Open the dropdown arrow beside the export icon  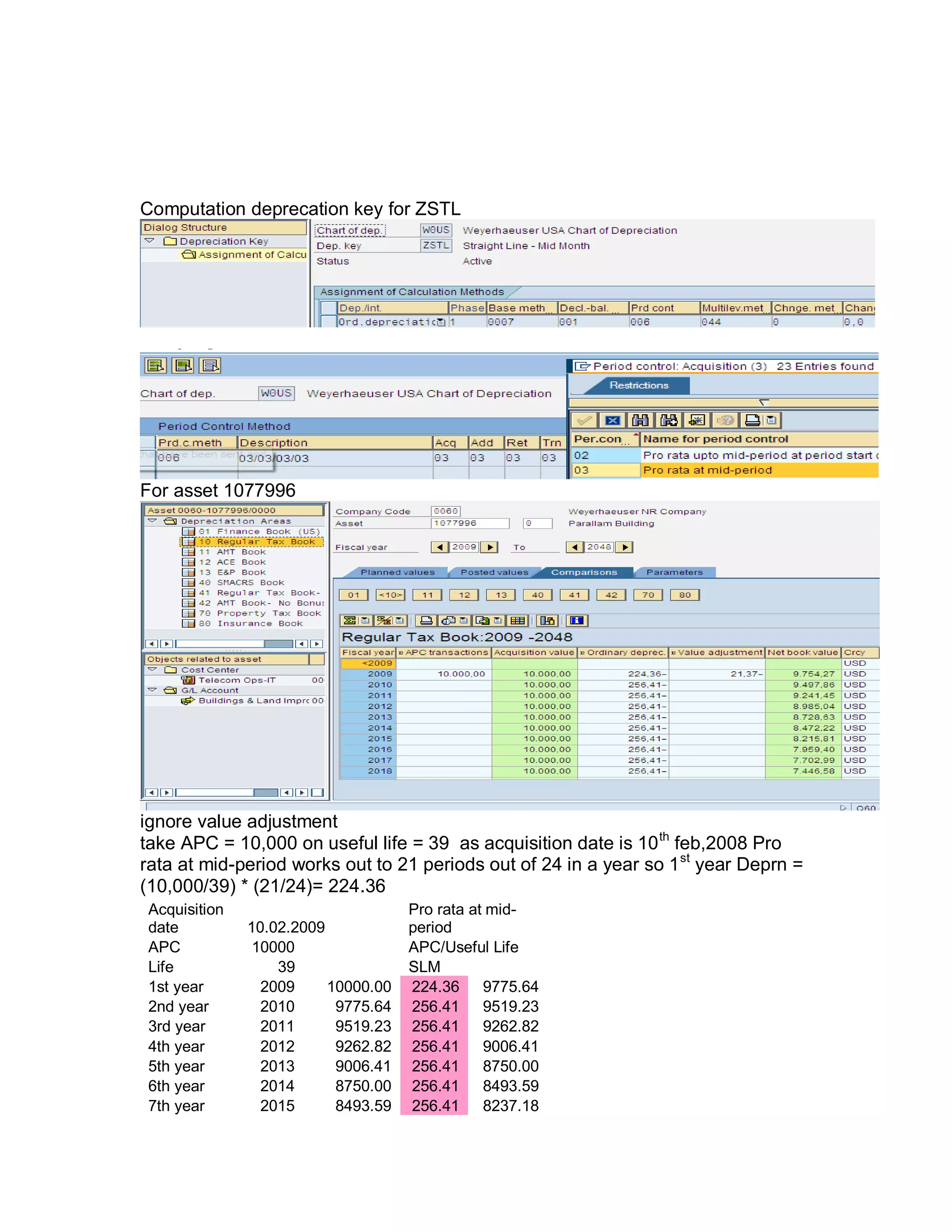497,621
